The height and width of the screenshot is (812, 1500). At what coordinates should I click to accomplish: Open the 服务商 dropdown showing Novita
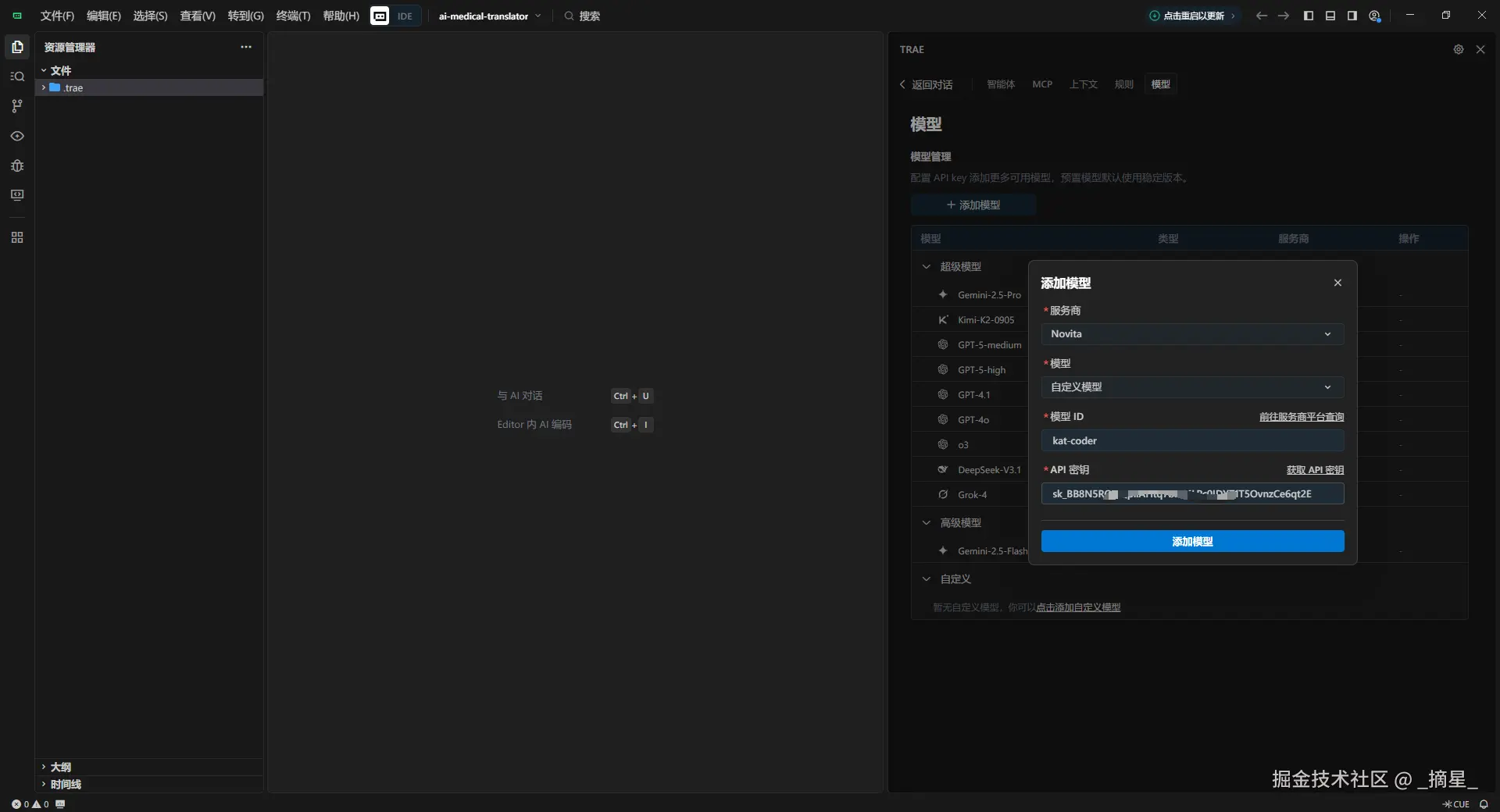(1192, 334)
